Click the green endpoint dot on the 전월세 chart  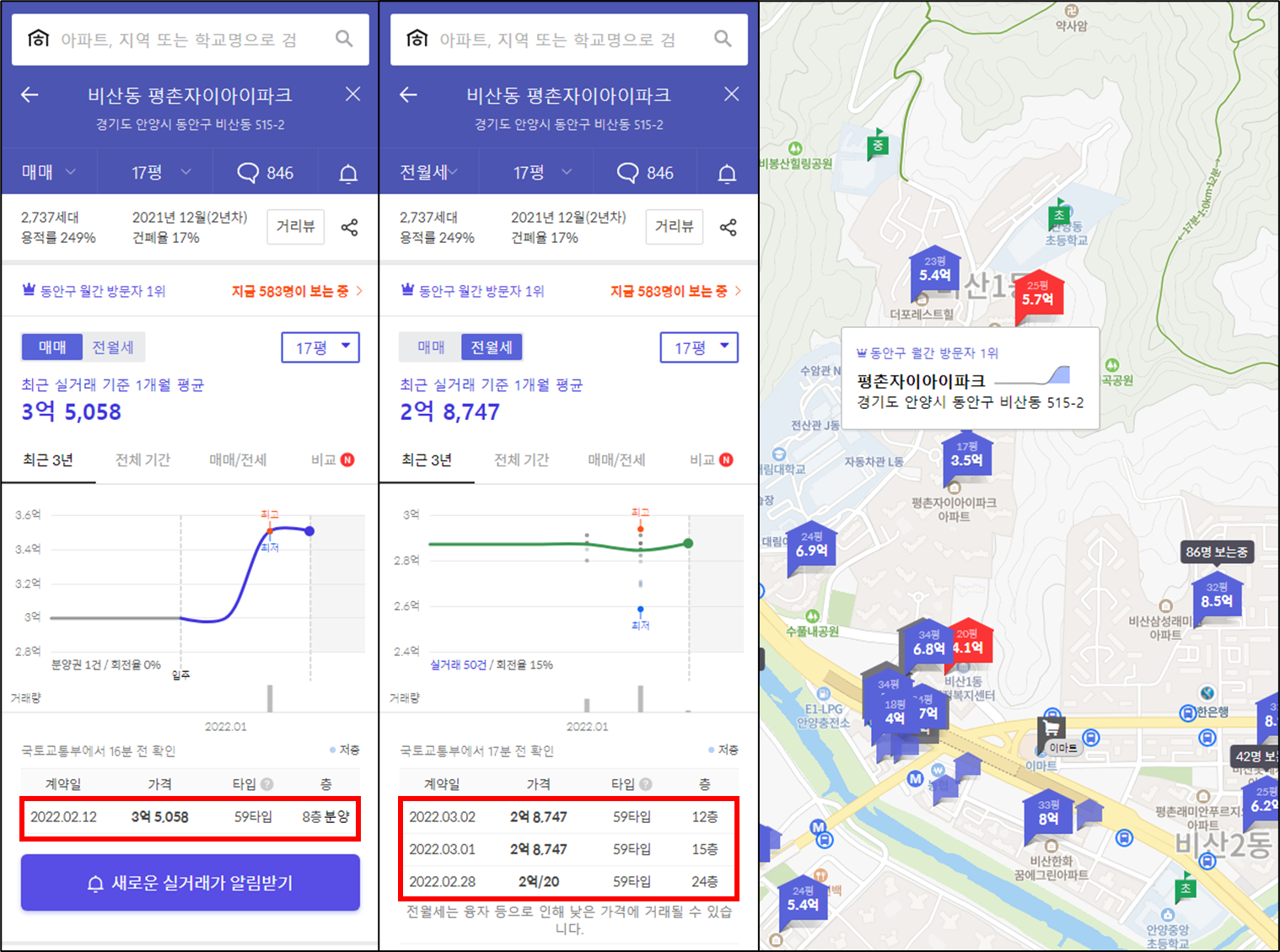(x=688, y=544)
